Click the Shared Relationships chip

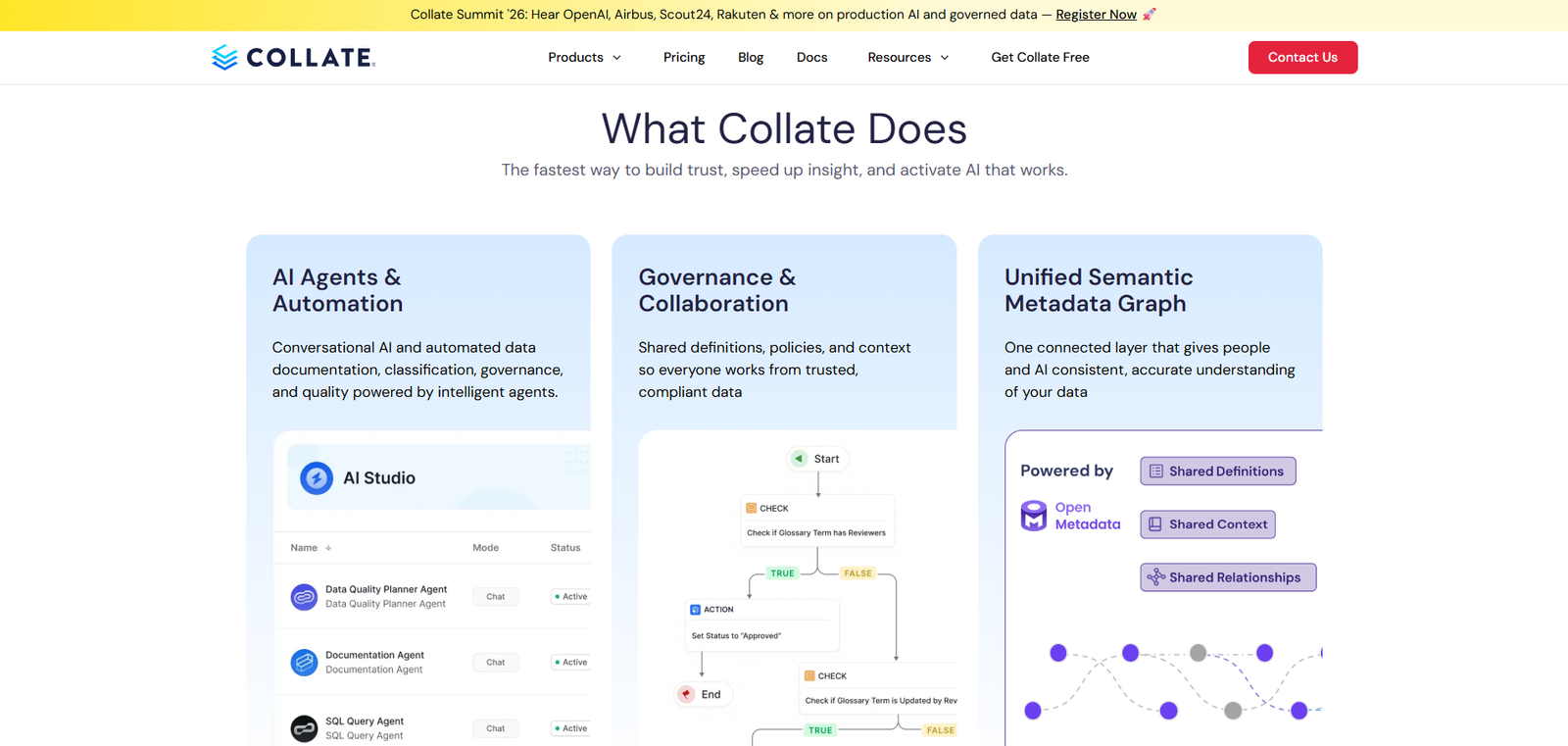coord(1228,577)
